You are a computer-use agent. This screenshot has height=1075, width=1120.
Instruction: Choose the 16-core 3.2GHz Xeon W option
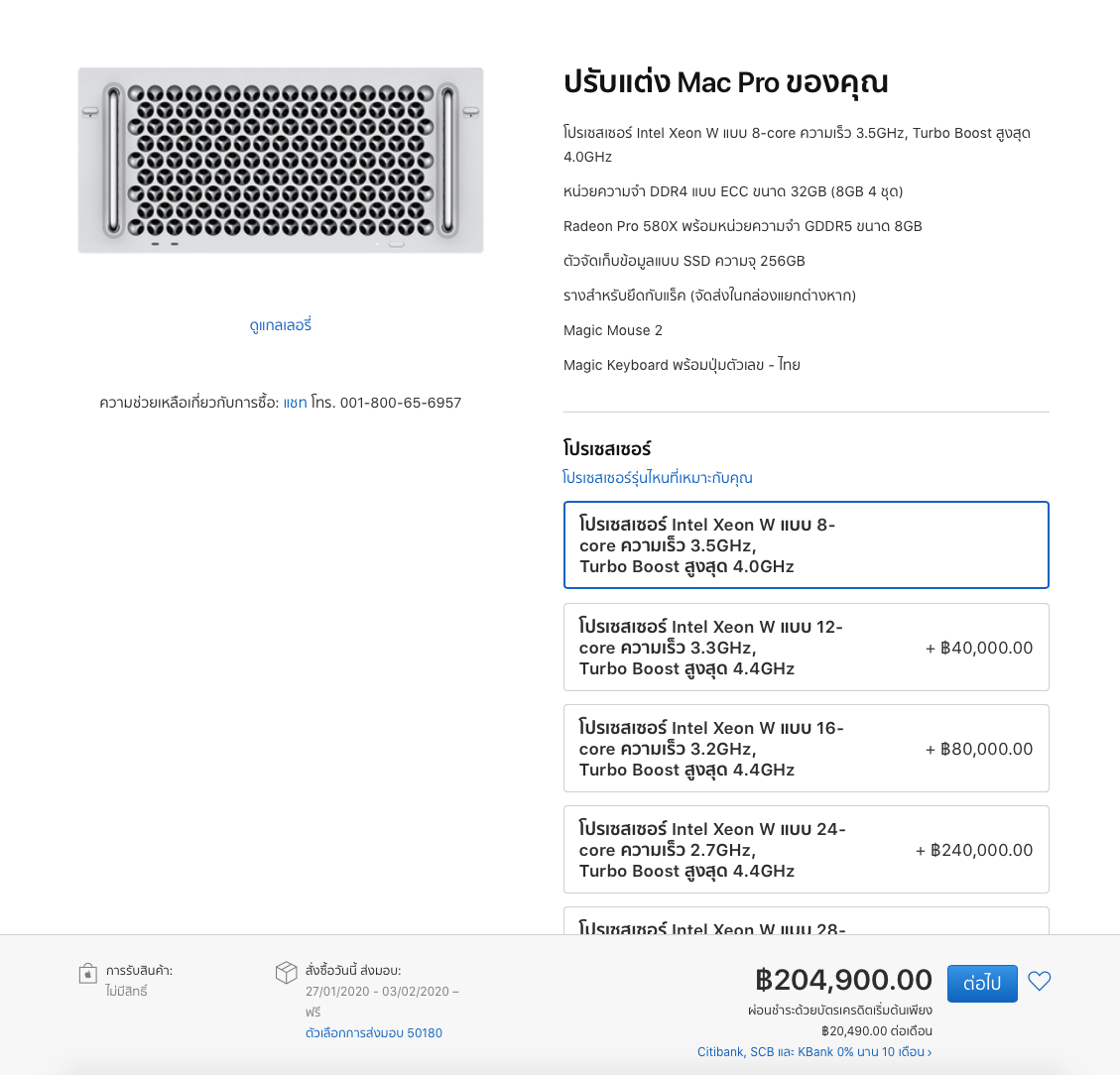coord(806,749)
